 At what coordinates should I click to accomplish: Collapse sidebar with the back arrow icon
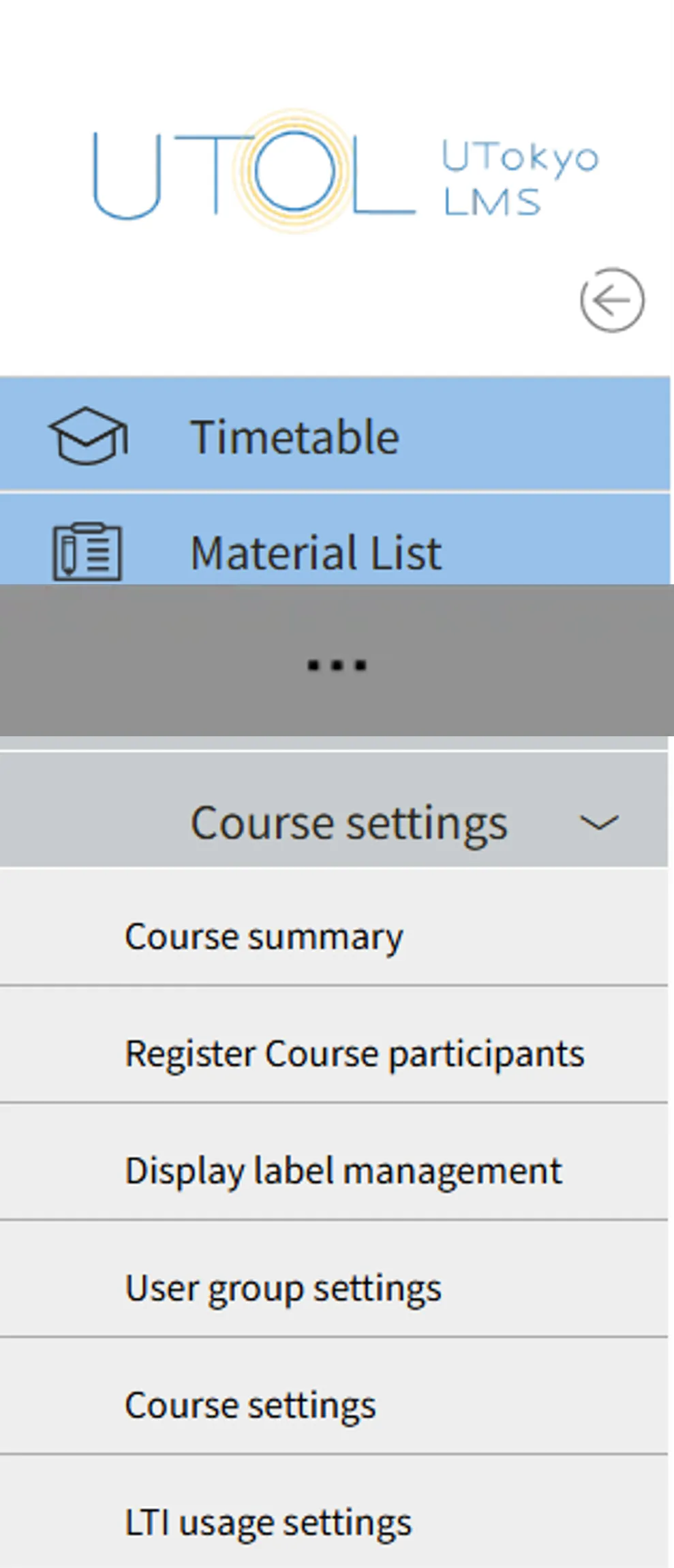click(x=612, y=300)
